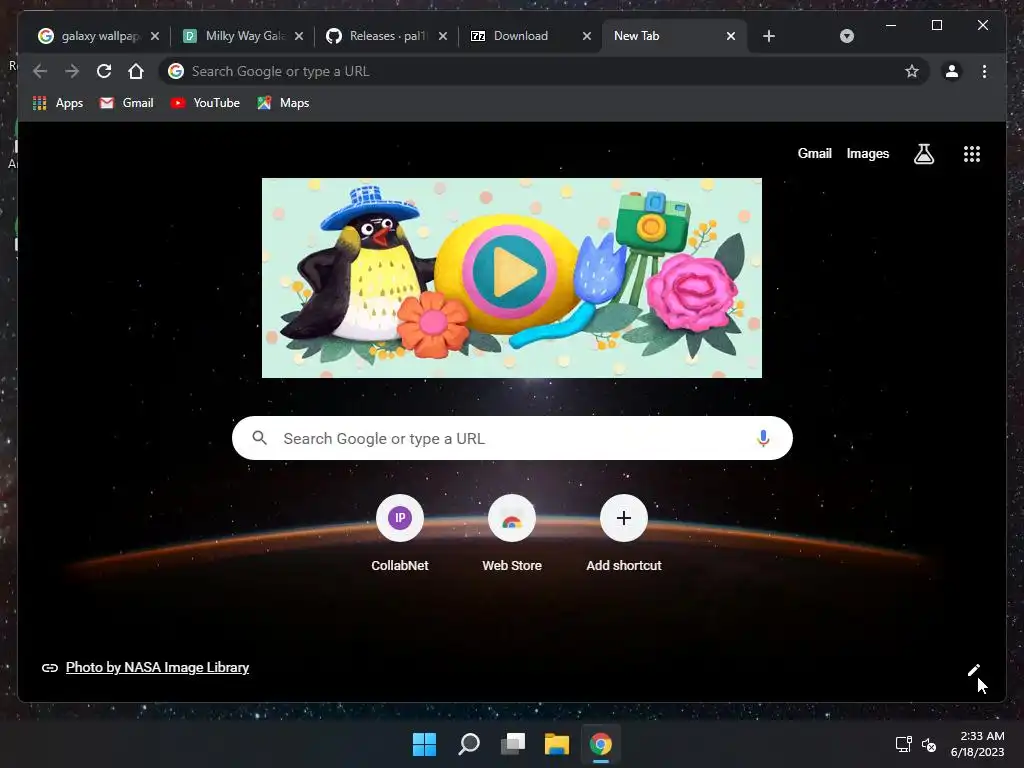Open Task View on the taskbar

pos(513,744)
